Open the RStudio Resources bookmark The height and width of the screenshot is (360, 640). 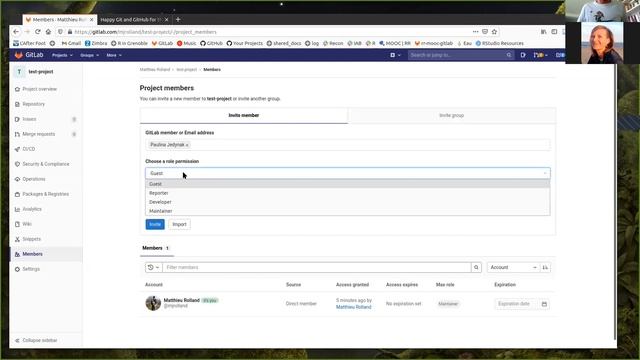tap(500, 43)
